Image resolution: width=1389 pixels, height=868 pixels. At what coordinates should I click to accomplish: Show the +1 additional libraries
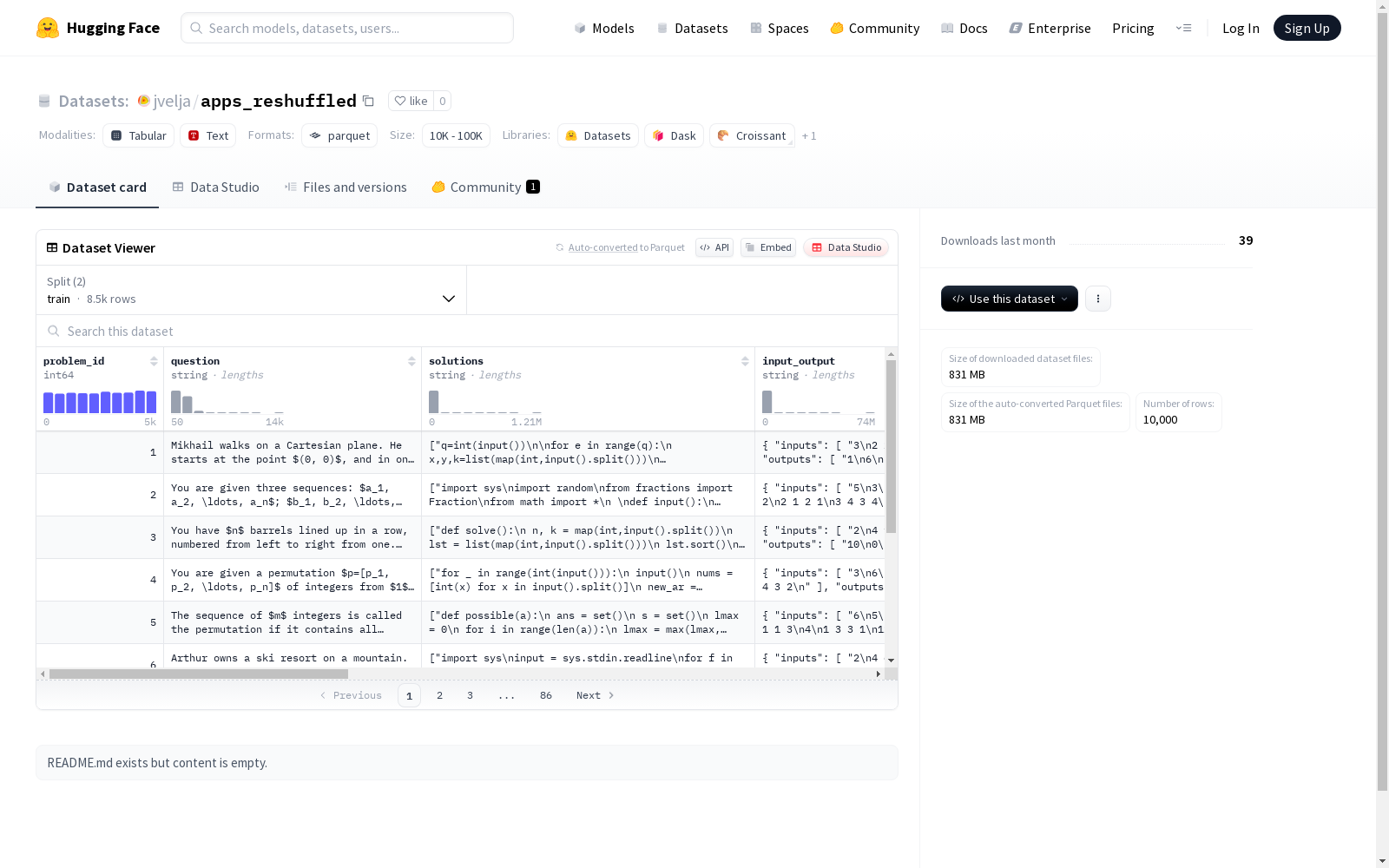(x=809, y=135)
